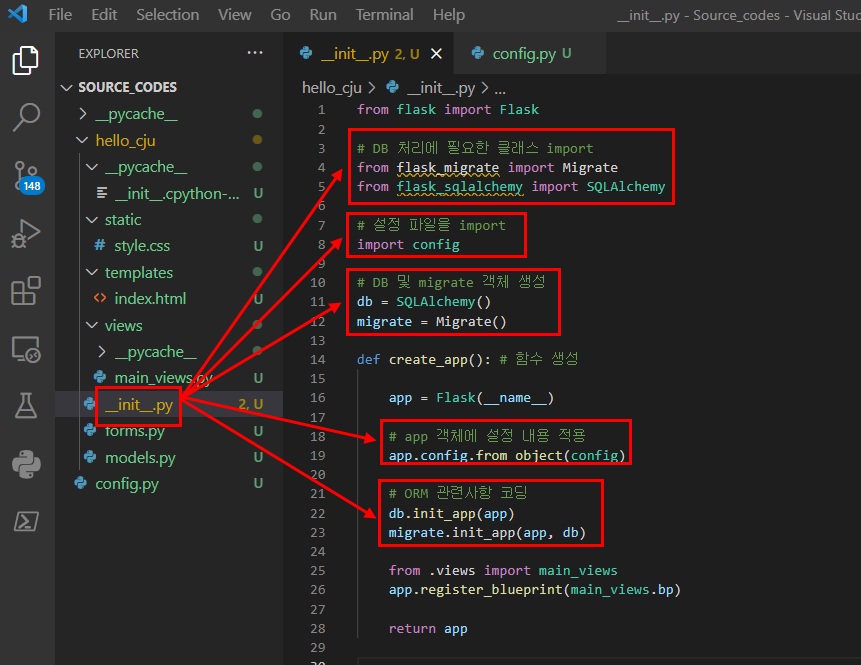
Task: Open Source Control view with 148 badge
Action: [27, 177]
